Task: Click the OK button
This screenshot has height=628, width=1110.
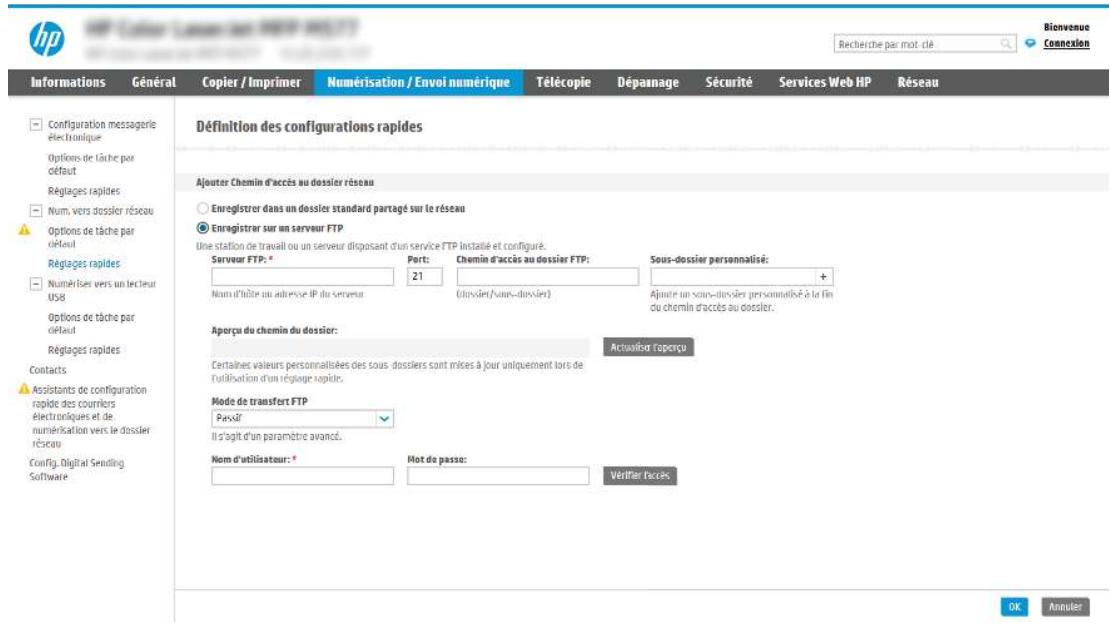Action: 1014,607
